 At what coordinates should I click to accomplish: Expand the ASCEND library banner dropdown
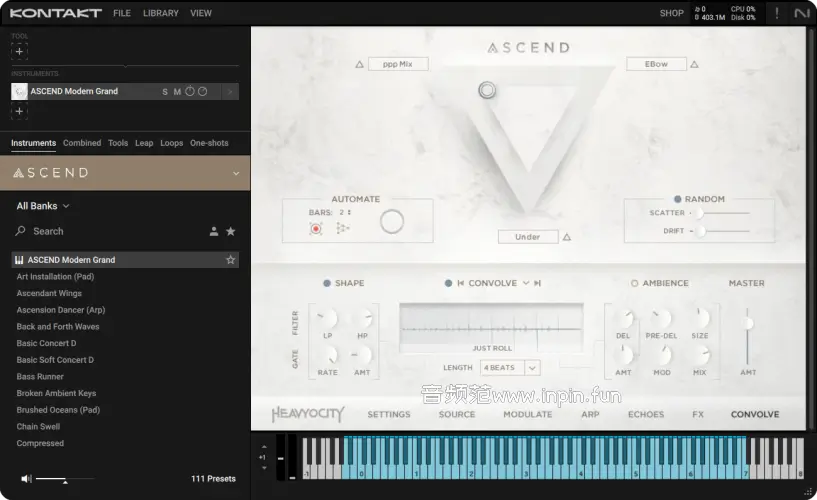pyautogui.click(x=236, y=173)
